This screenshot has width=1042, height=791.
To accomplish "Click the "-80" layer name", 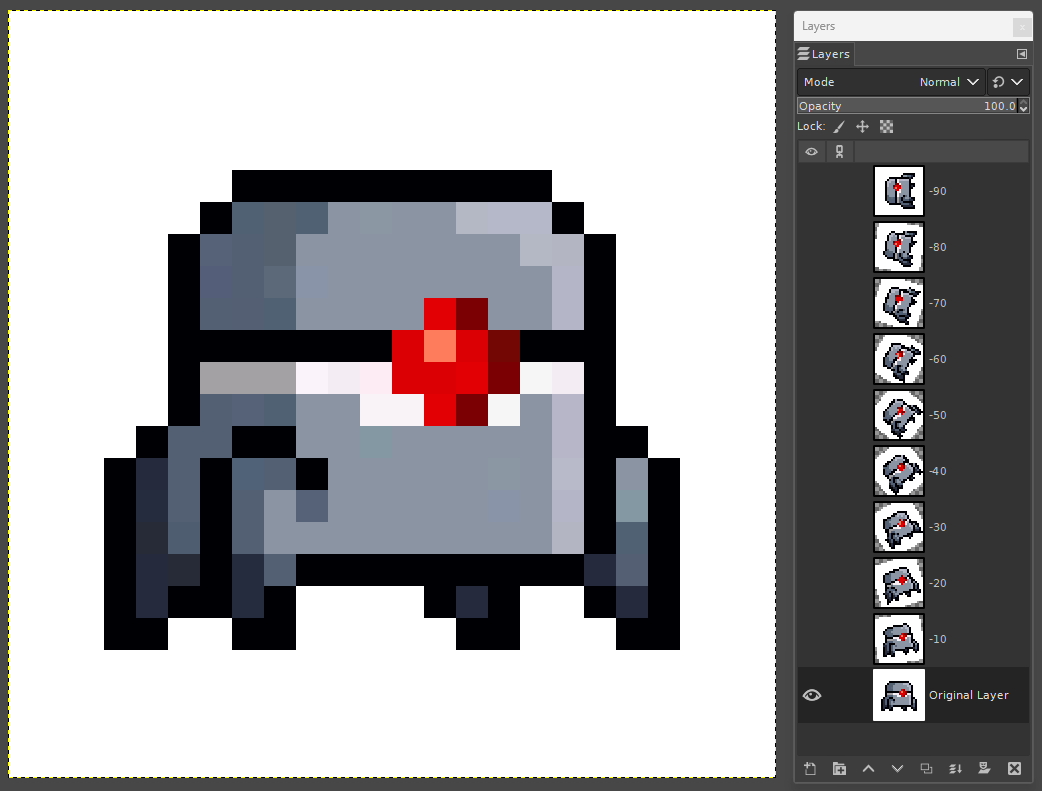I will pyautogui.click(x=938, y=247).
